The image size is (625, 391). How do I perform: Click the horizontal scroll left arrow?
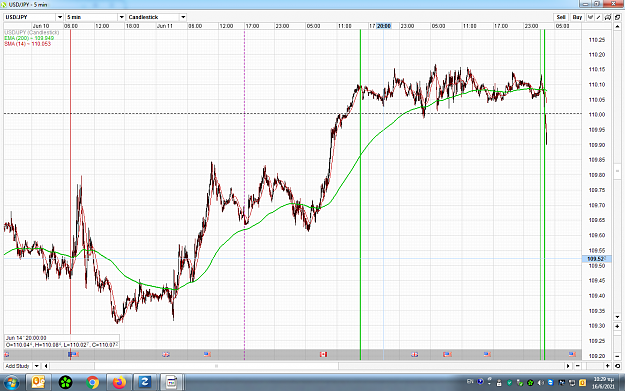click(x=46, y=366)
